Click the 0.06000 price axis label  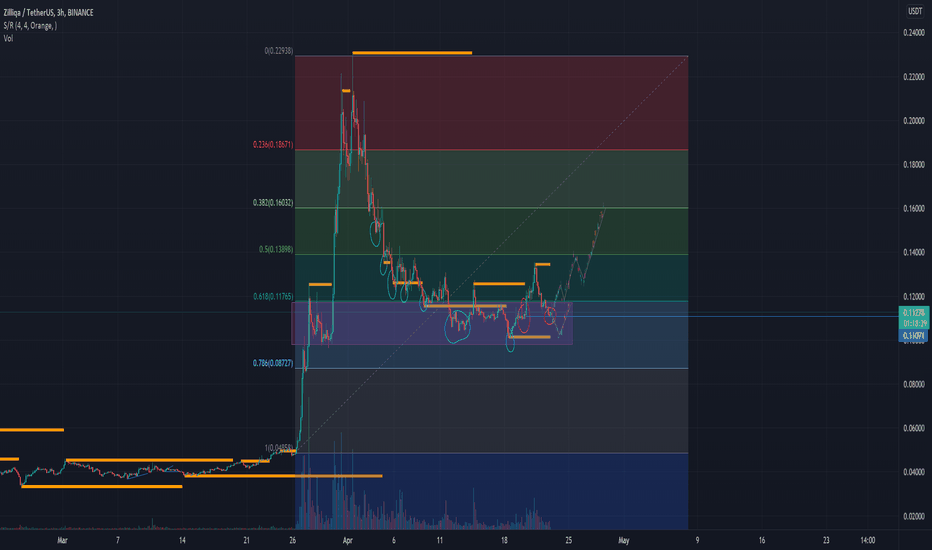click(914, 429)
